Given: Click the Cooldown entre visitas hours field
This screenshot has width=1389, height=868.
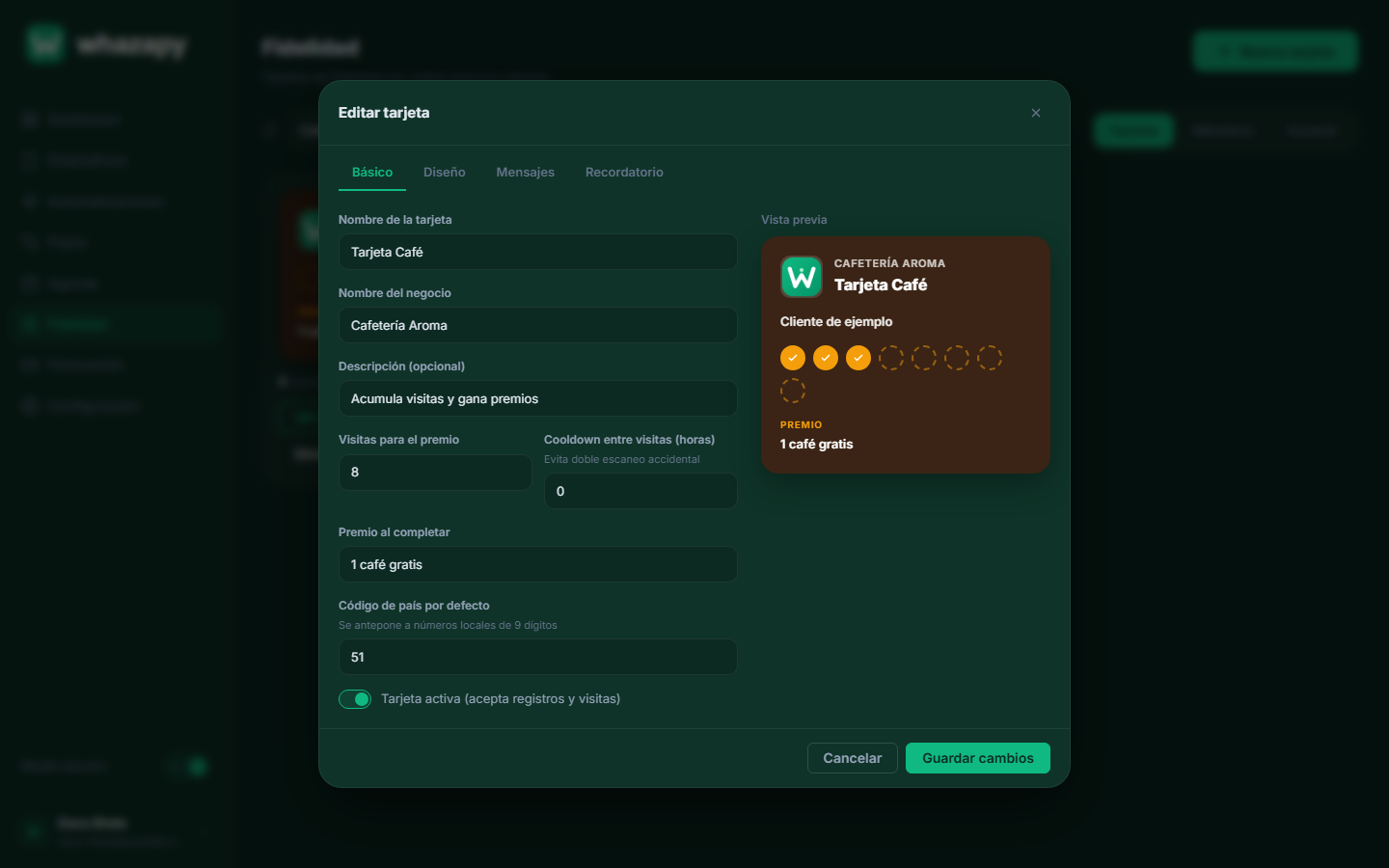Looking at the screenshot, I should point(640,491).
